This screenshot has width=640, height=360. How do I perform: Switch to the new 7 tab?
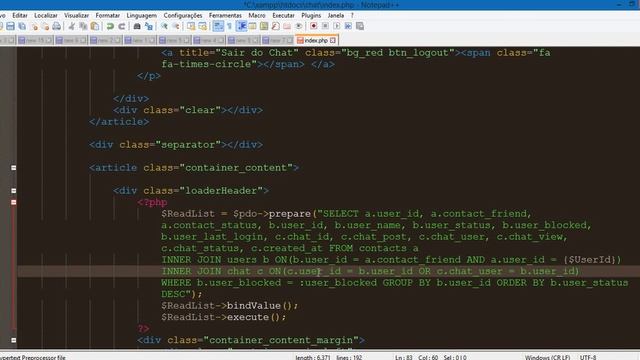click(x=278, y=40)
